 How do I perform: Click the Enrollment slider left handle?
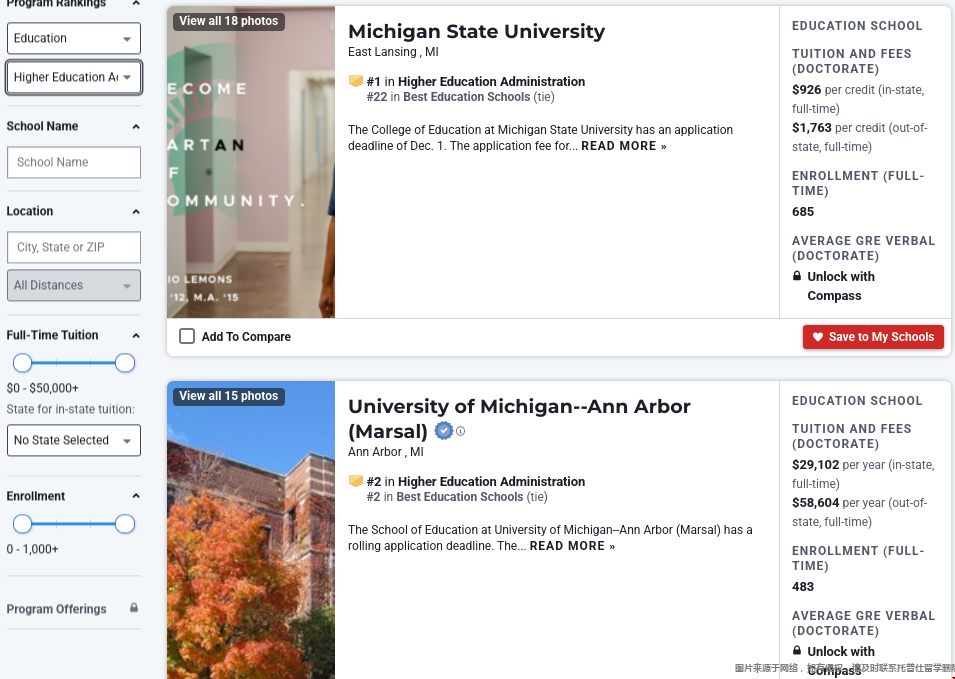click(23, 524)
